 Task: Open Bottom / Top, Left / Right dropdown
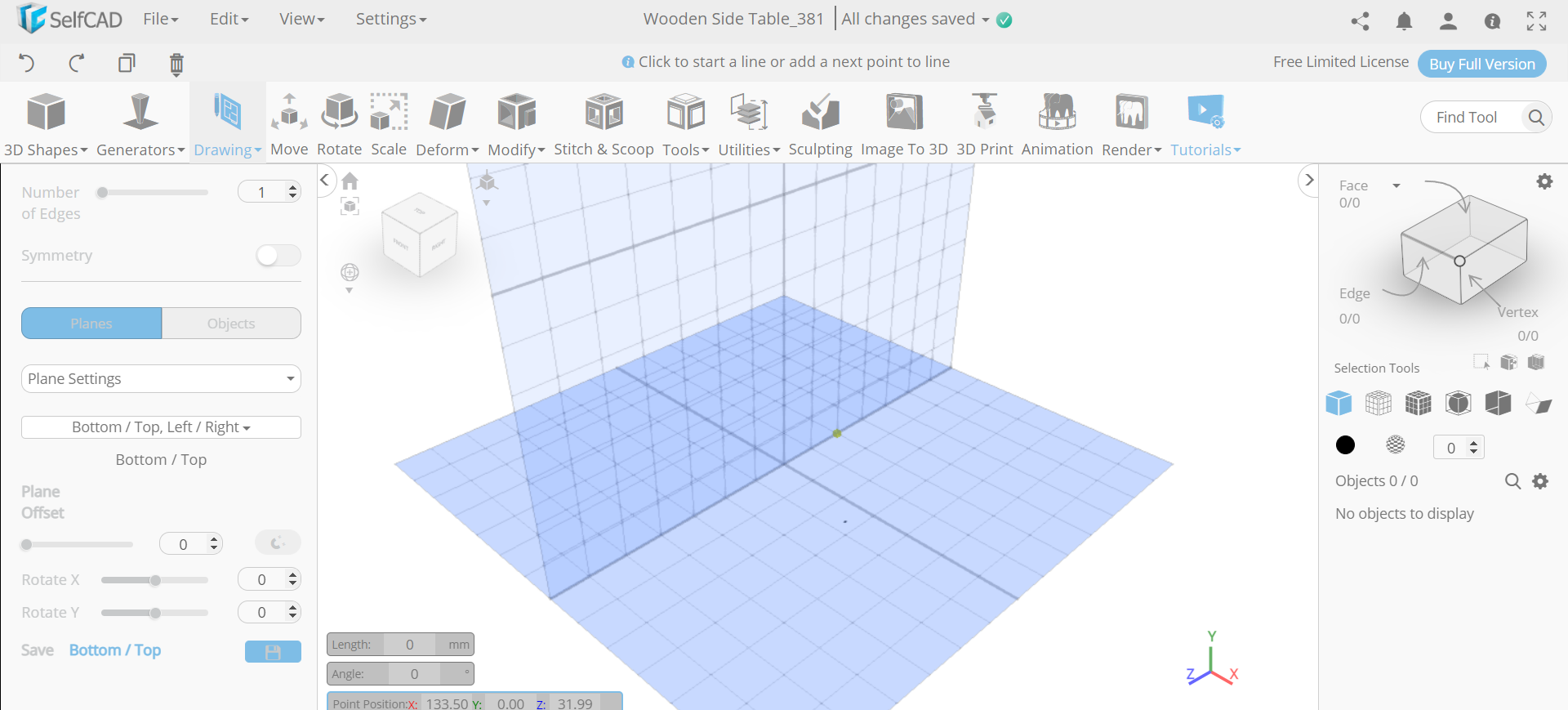(x=161, y=427)
